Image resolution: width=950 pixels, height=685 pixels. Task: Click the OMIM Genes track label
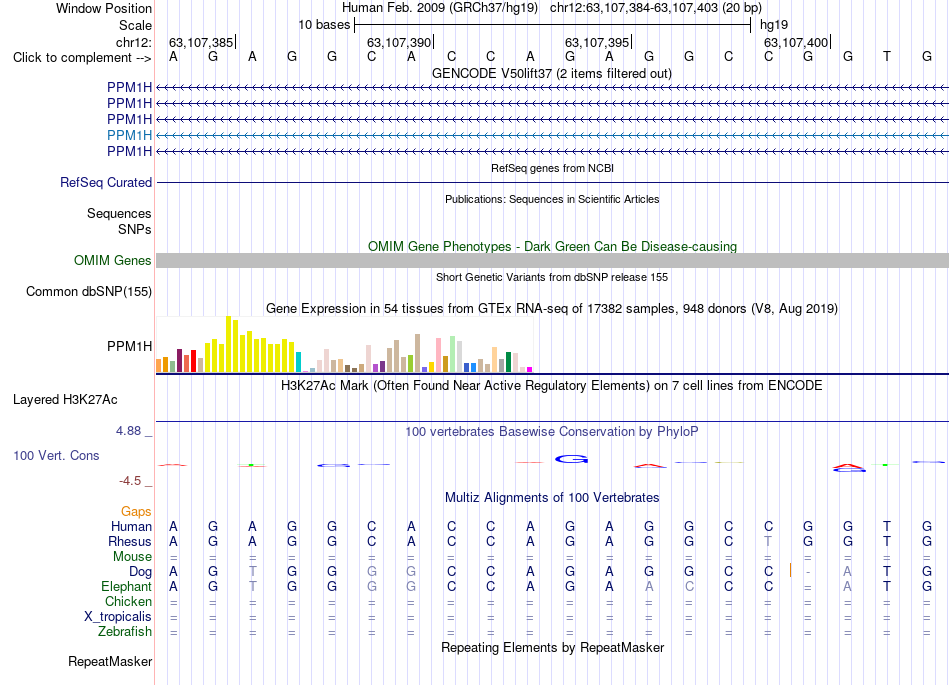[x=112, y=260]
